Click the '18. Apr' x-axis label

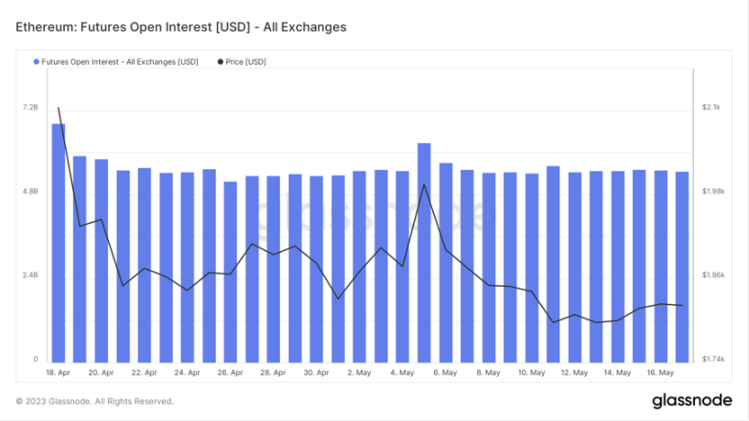coord(58,373)
